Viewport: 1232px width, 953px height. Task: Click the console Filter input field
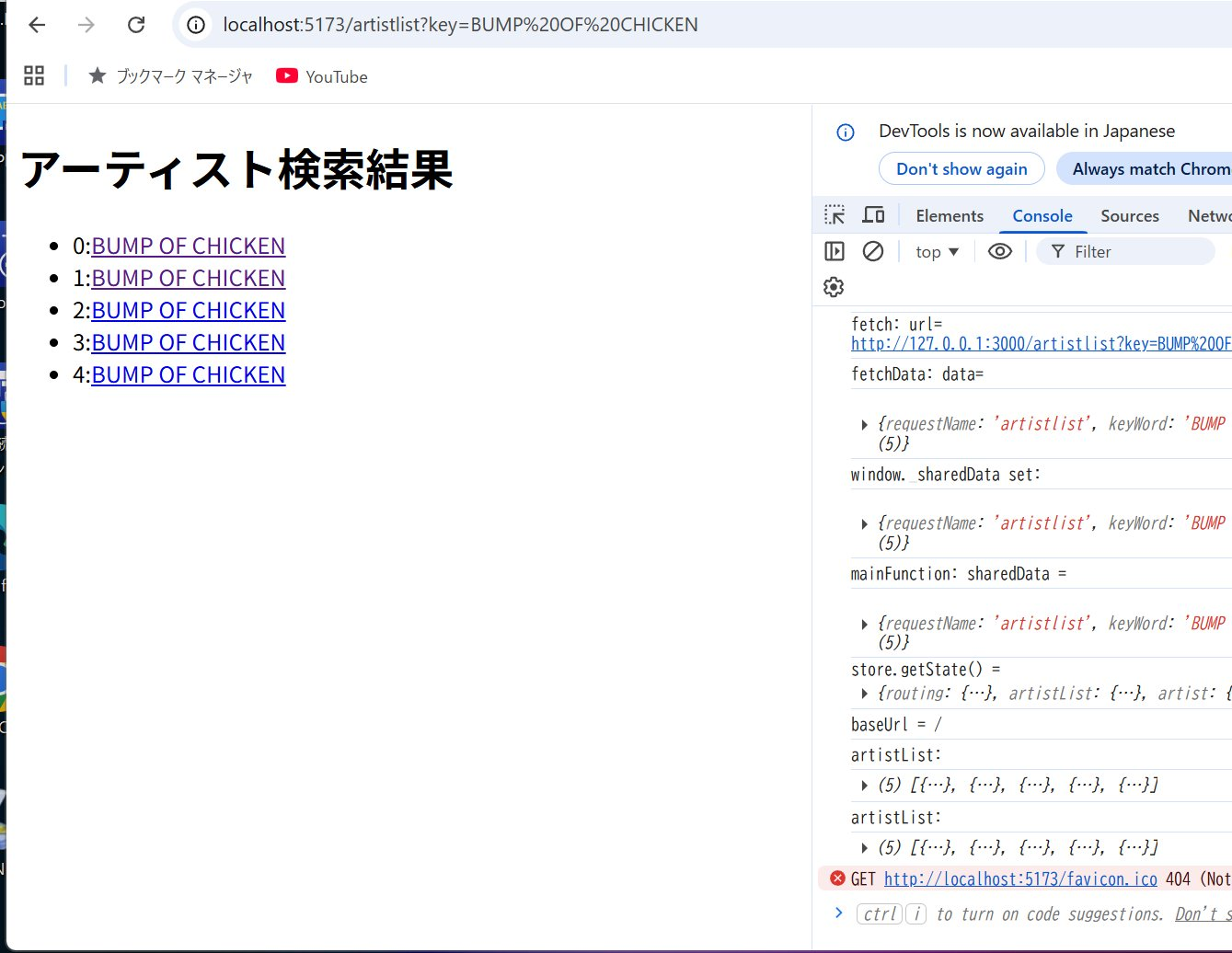click(1126, 251)
